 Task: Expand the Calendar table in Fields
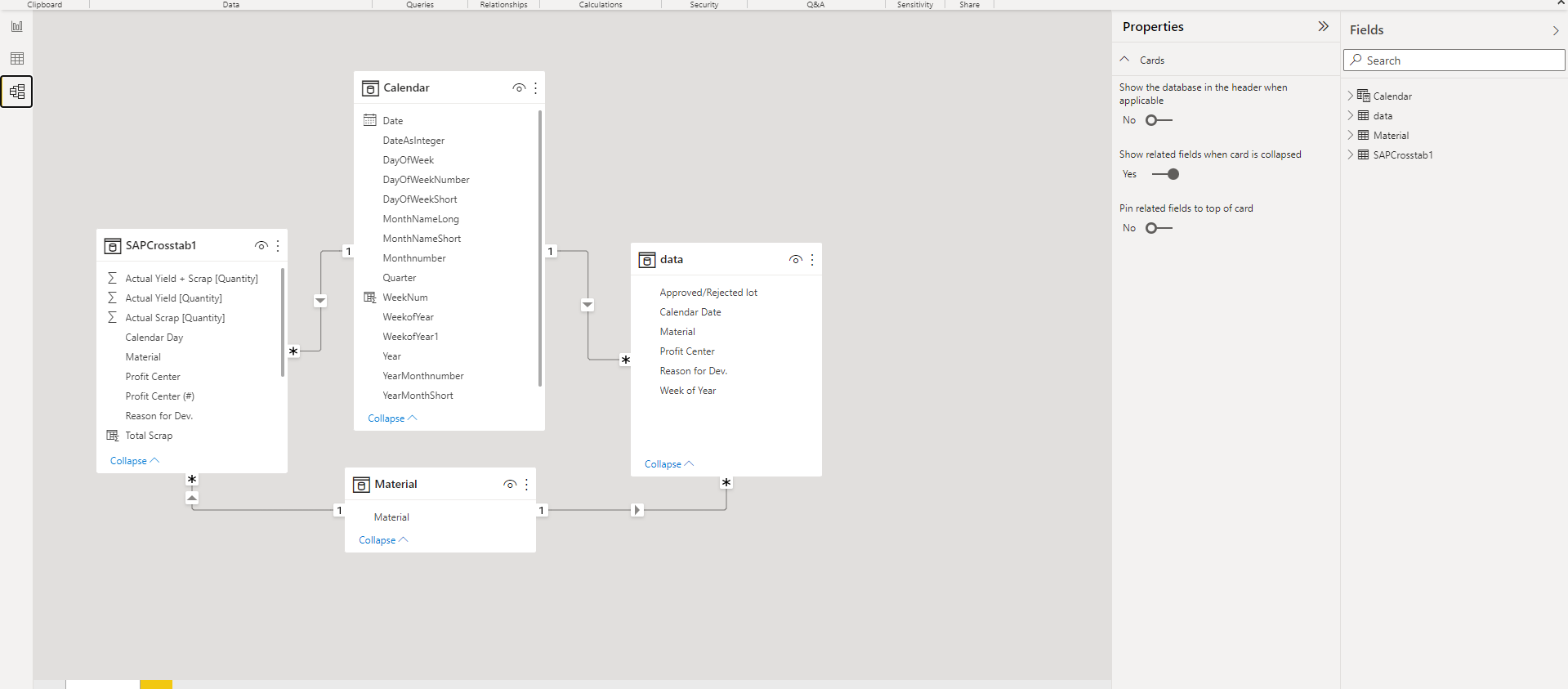pyautogui.click(x=1351, y=96)
